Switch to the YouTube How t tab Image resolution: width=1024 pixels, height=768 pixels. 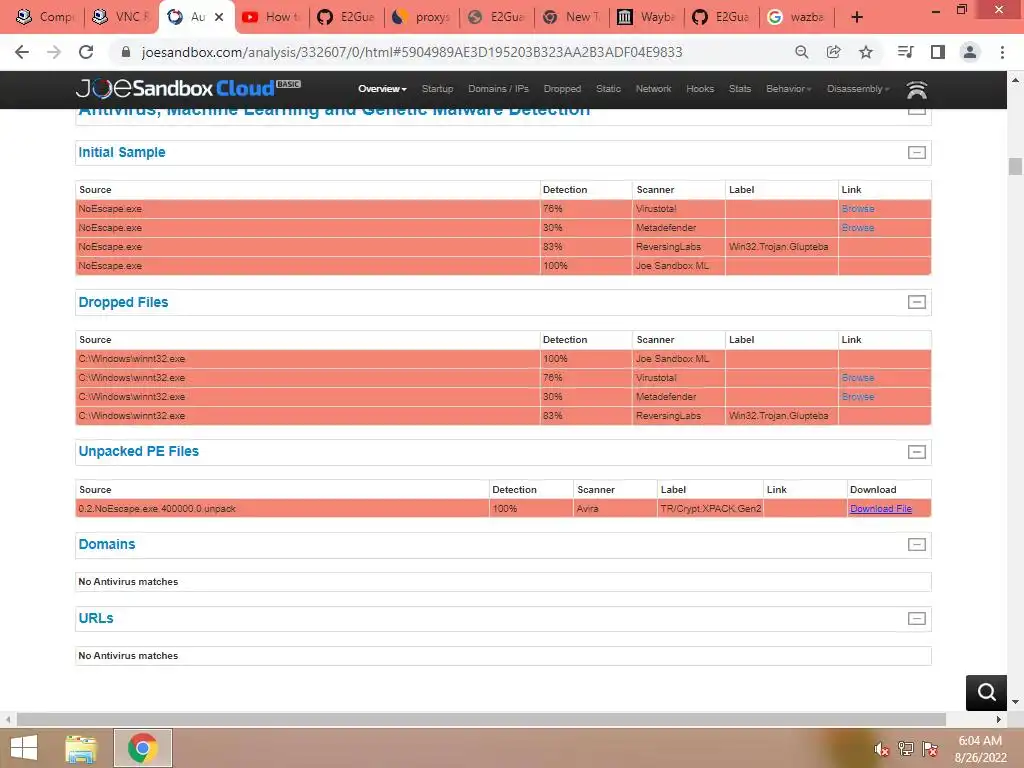point(270,17)
